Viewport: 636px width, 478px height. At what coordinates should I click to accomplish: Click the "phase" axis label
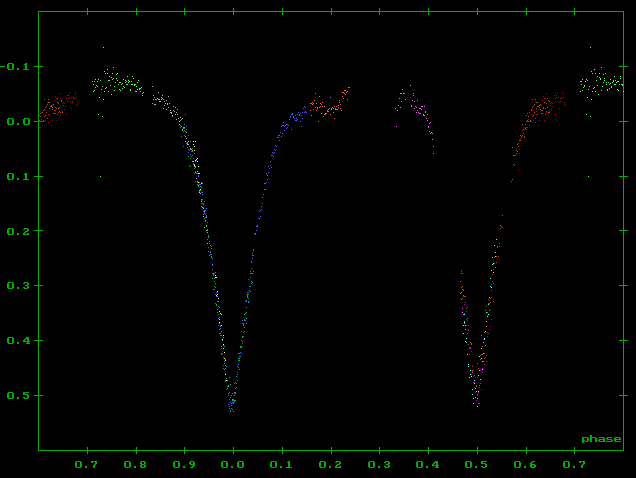click(601, 439)
